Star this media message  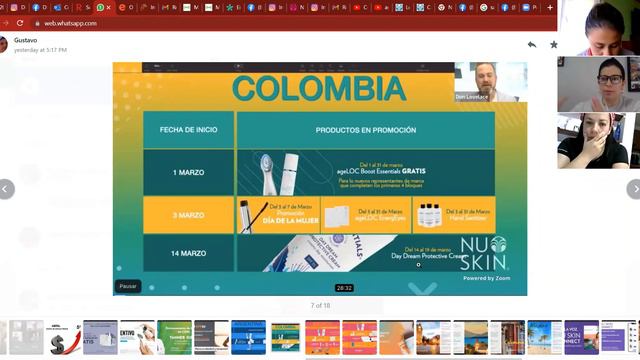(553, 44)
